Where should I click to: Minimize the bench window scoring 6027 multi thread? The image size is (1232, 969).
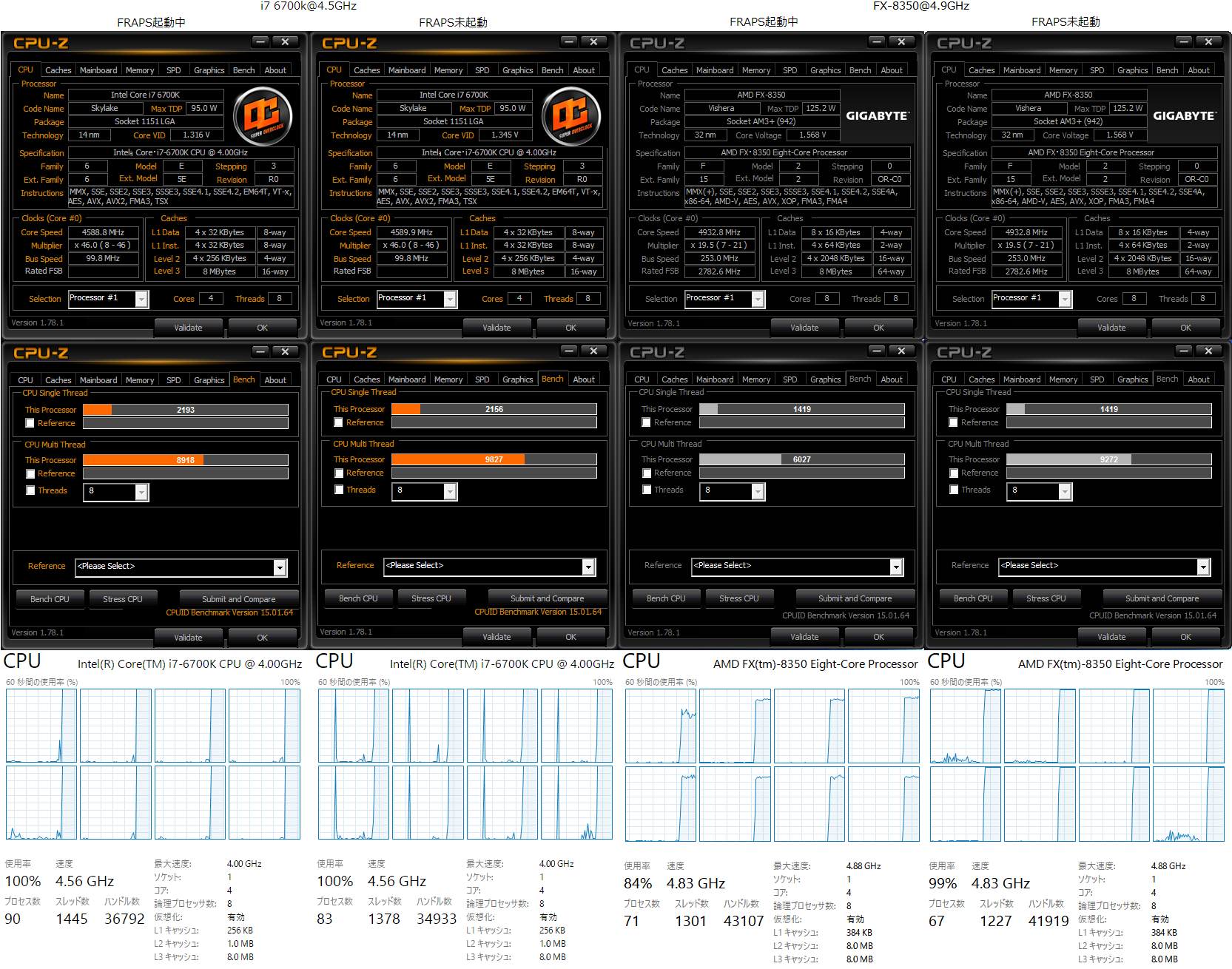[x=877, y=351]
